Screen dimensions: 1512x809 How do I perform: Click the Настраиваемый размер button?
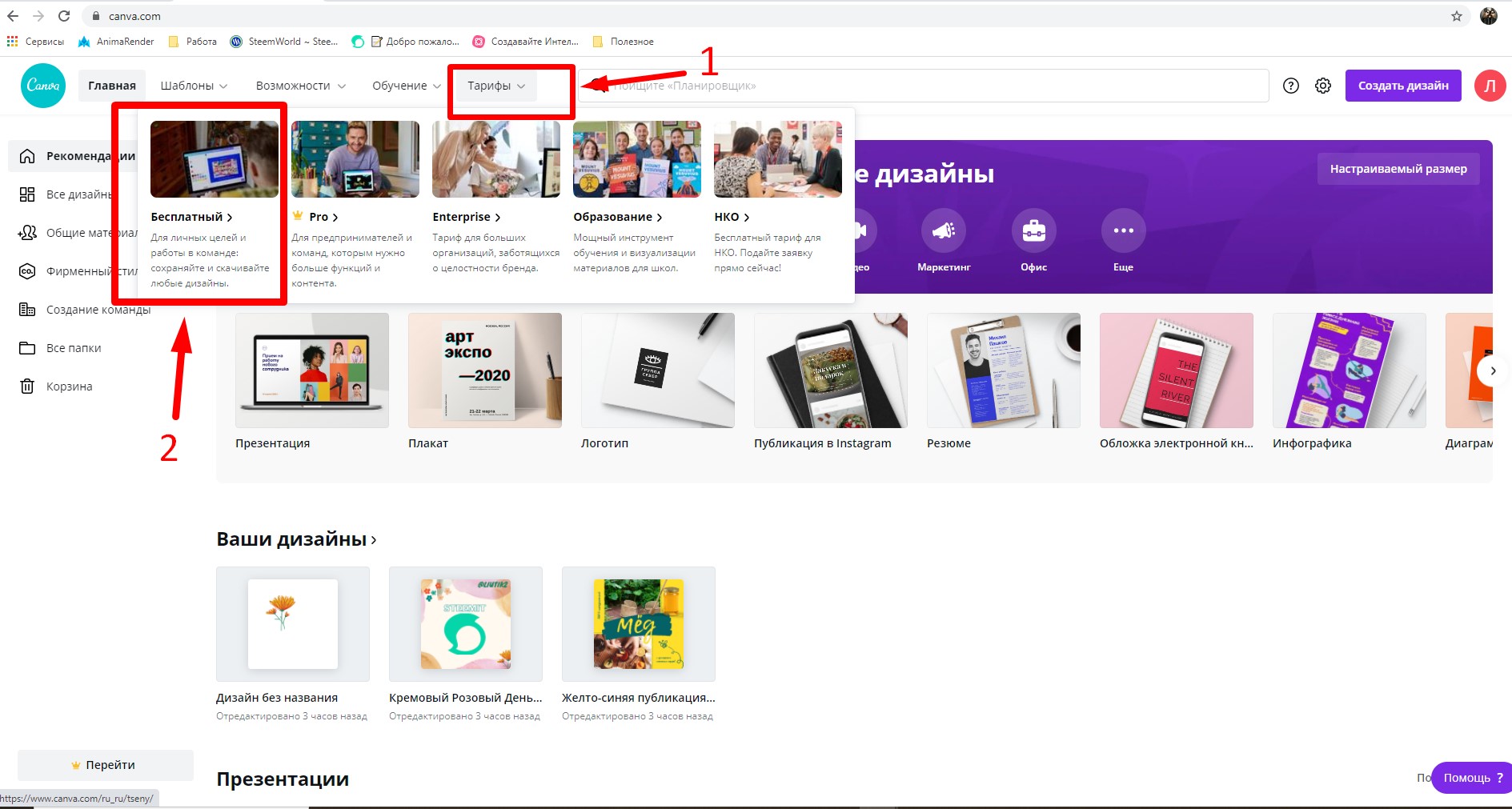pyautogui.click(x=1398, y=169)
